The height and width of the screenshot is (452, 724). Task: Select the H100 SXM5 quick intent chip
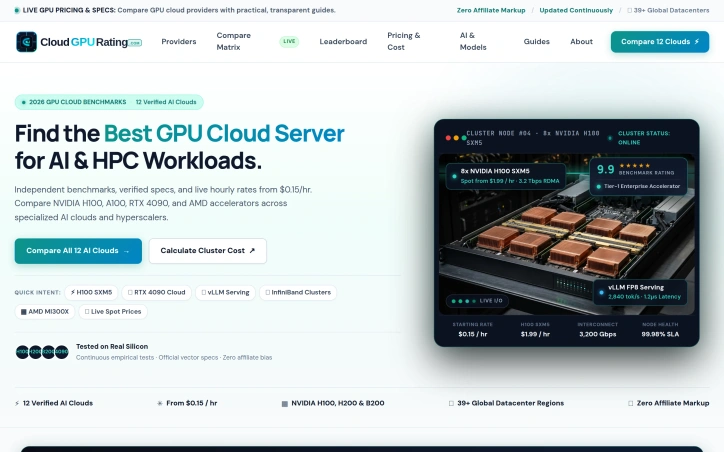[91, 292]
